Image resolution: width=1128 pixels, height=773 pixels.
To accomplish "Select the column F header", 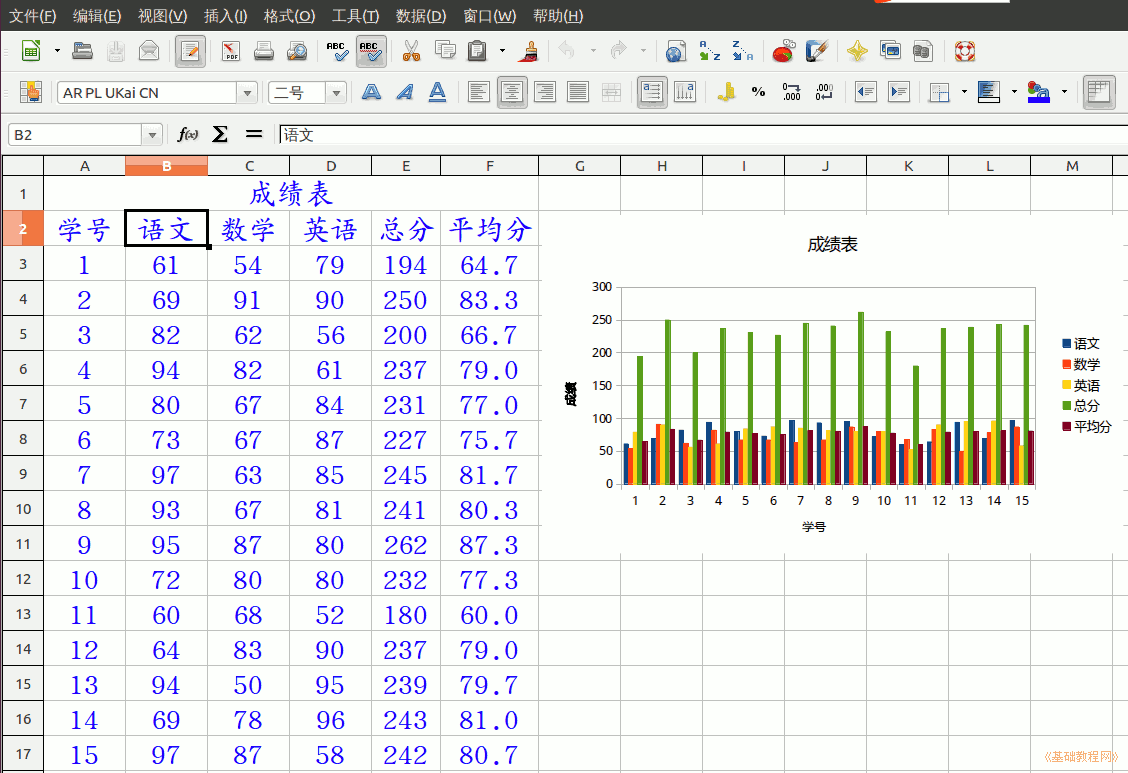I will (x=489, y=166).
